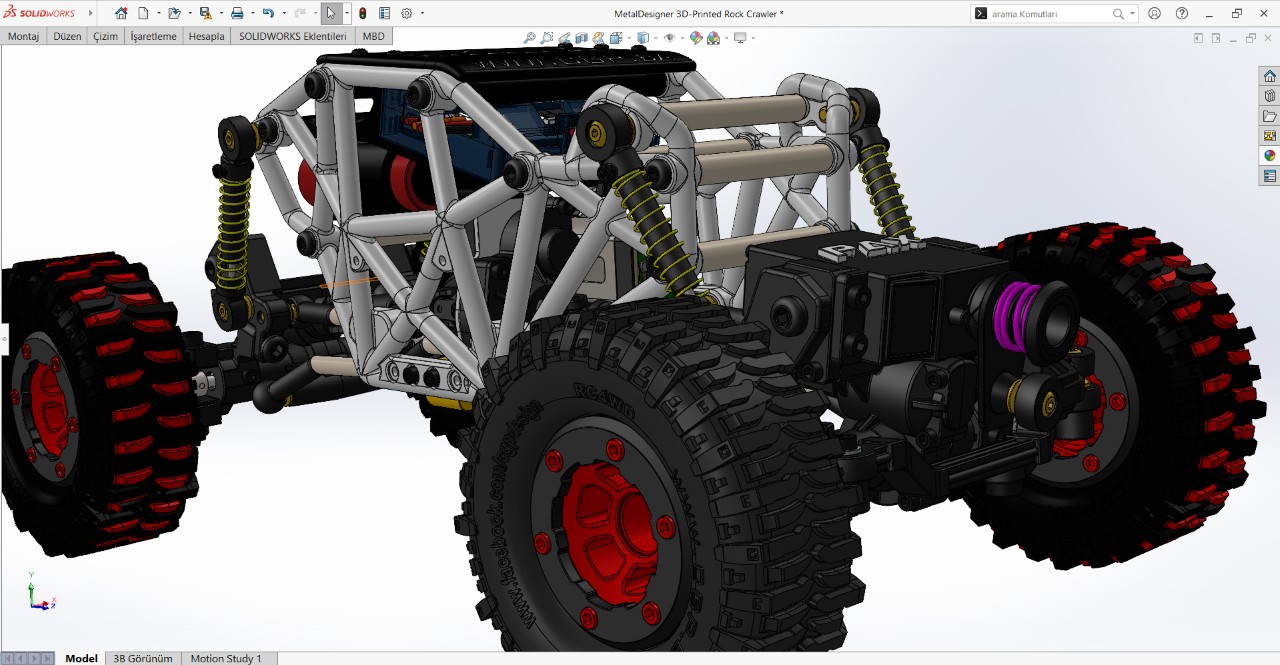Switch to the Montaj tab

tap(23, 36)
